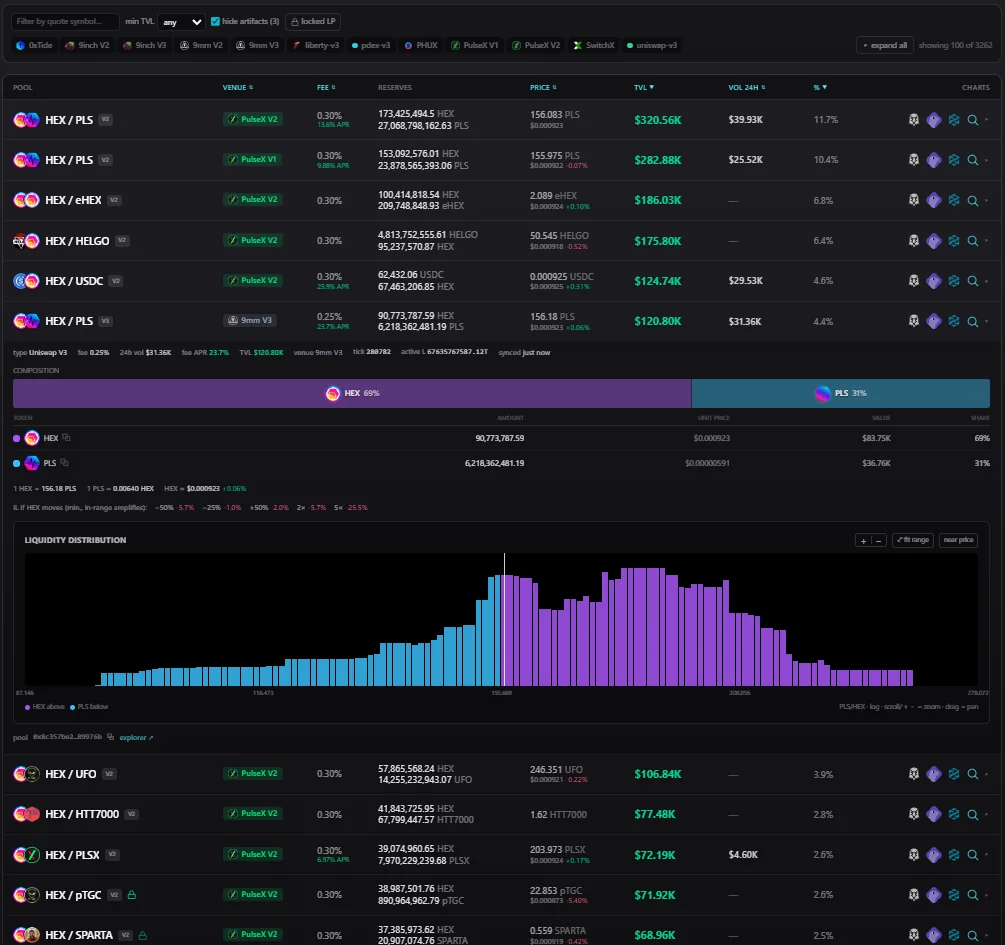Sort table by TVL column
Image resolution: width=1005 pixels, height=945 pixels.
tap(644, 87)
